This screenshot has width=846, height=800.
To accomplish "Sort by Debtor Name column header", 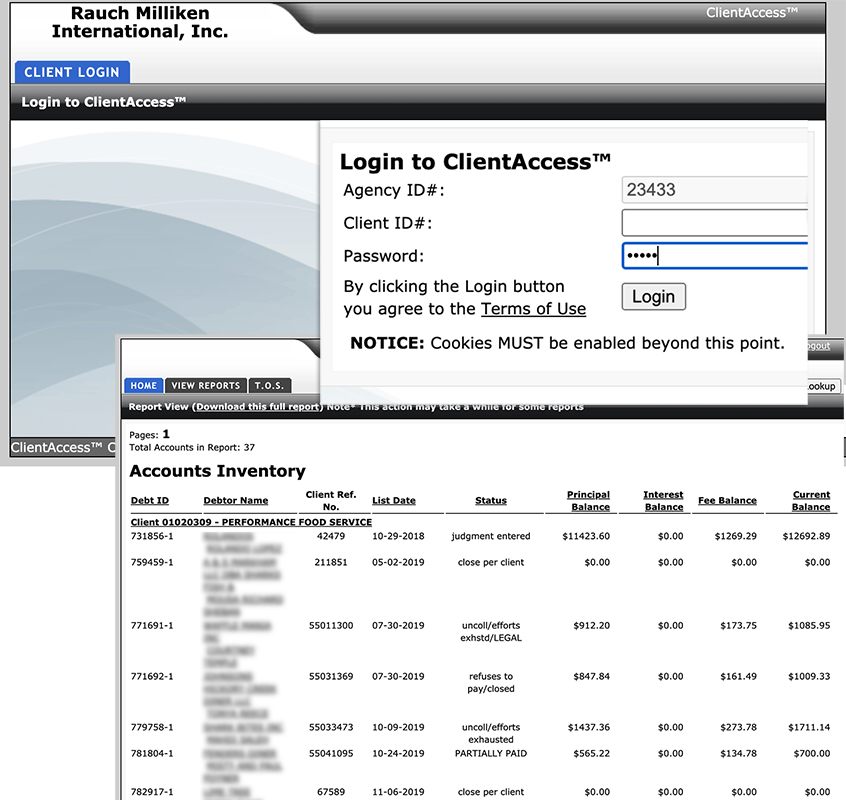I will point(236,501).
